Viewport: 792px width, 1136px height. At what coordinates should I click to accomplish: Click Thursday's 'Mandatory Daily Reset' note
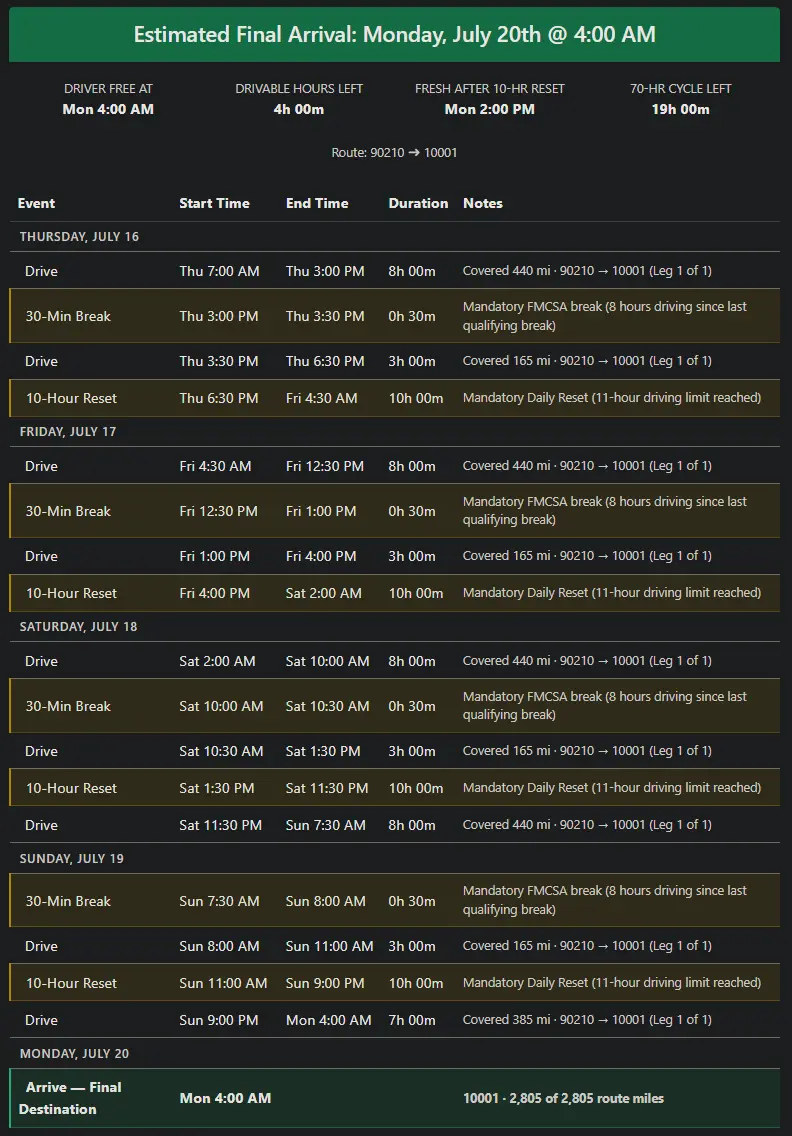pyautogui.click(x=612, y=398)
